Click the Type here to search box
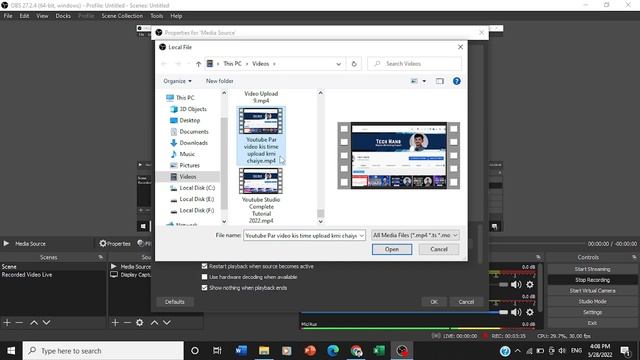The width and height of the screenshot is (640, 360). point(103,351)
